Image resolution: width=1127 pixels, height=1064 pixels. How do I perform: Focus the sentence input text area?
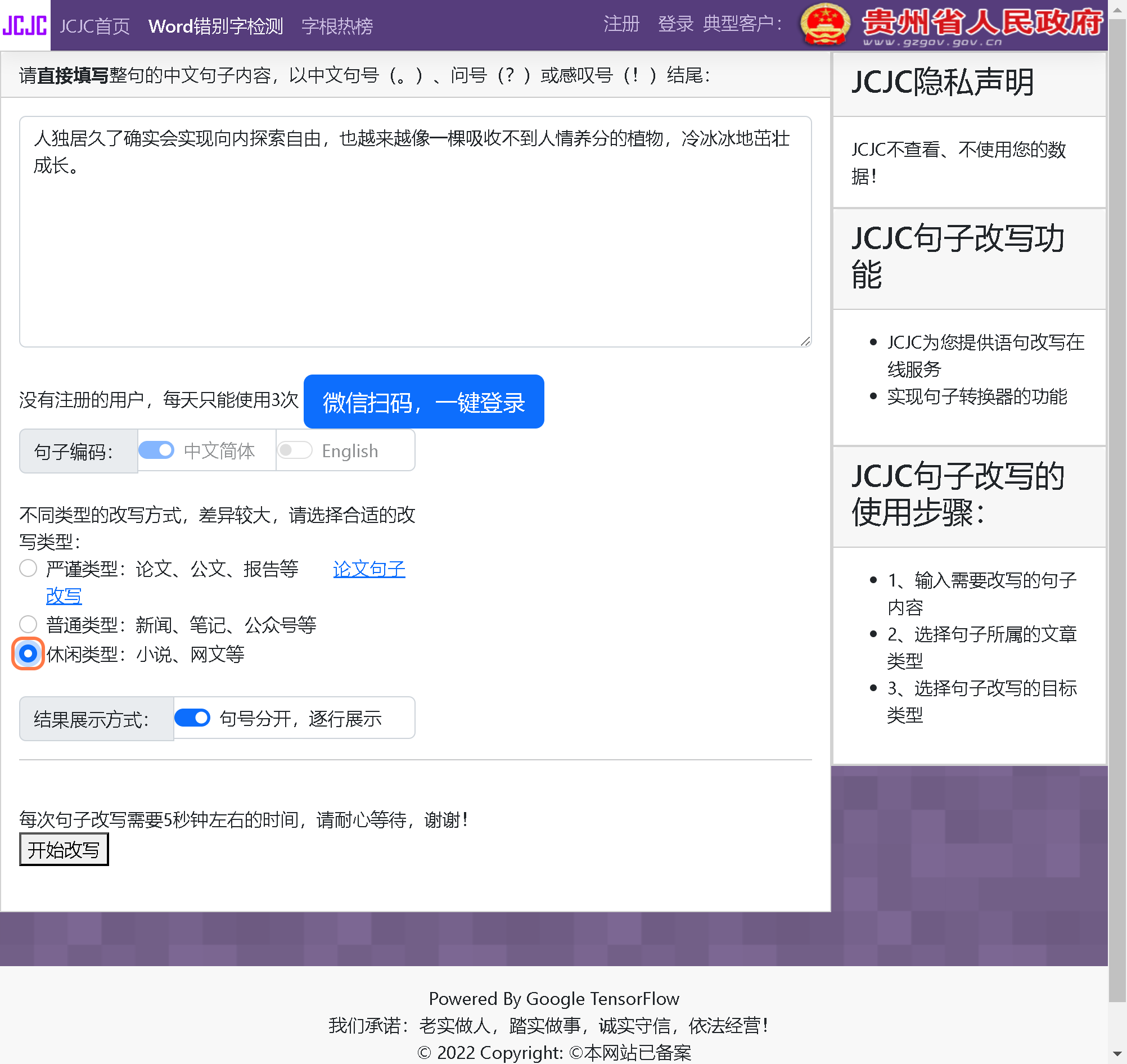click(415, 231)
